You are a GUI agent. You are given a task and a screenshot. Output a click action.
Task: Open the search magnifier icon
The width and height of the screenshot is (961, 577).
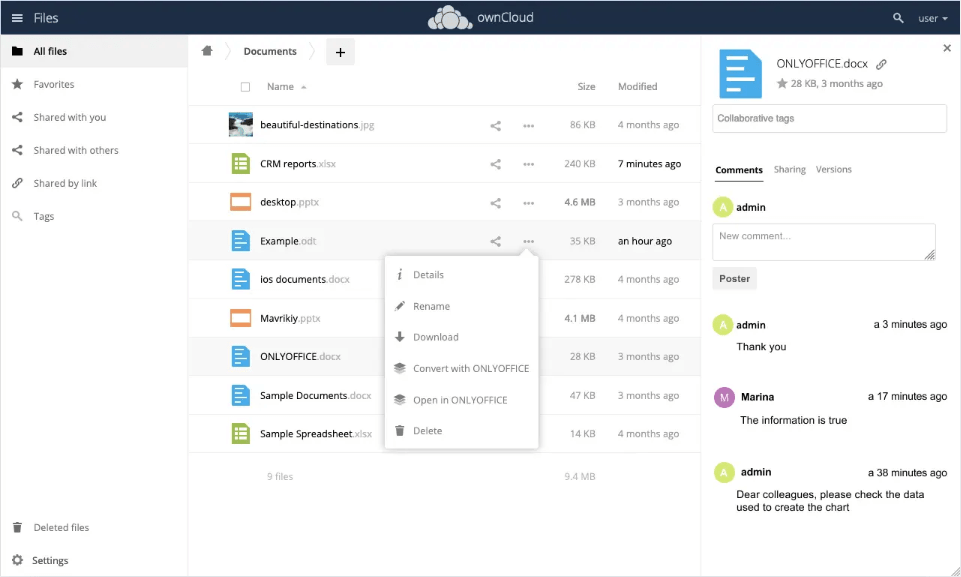[x=898, y=18]
